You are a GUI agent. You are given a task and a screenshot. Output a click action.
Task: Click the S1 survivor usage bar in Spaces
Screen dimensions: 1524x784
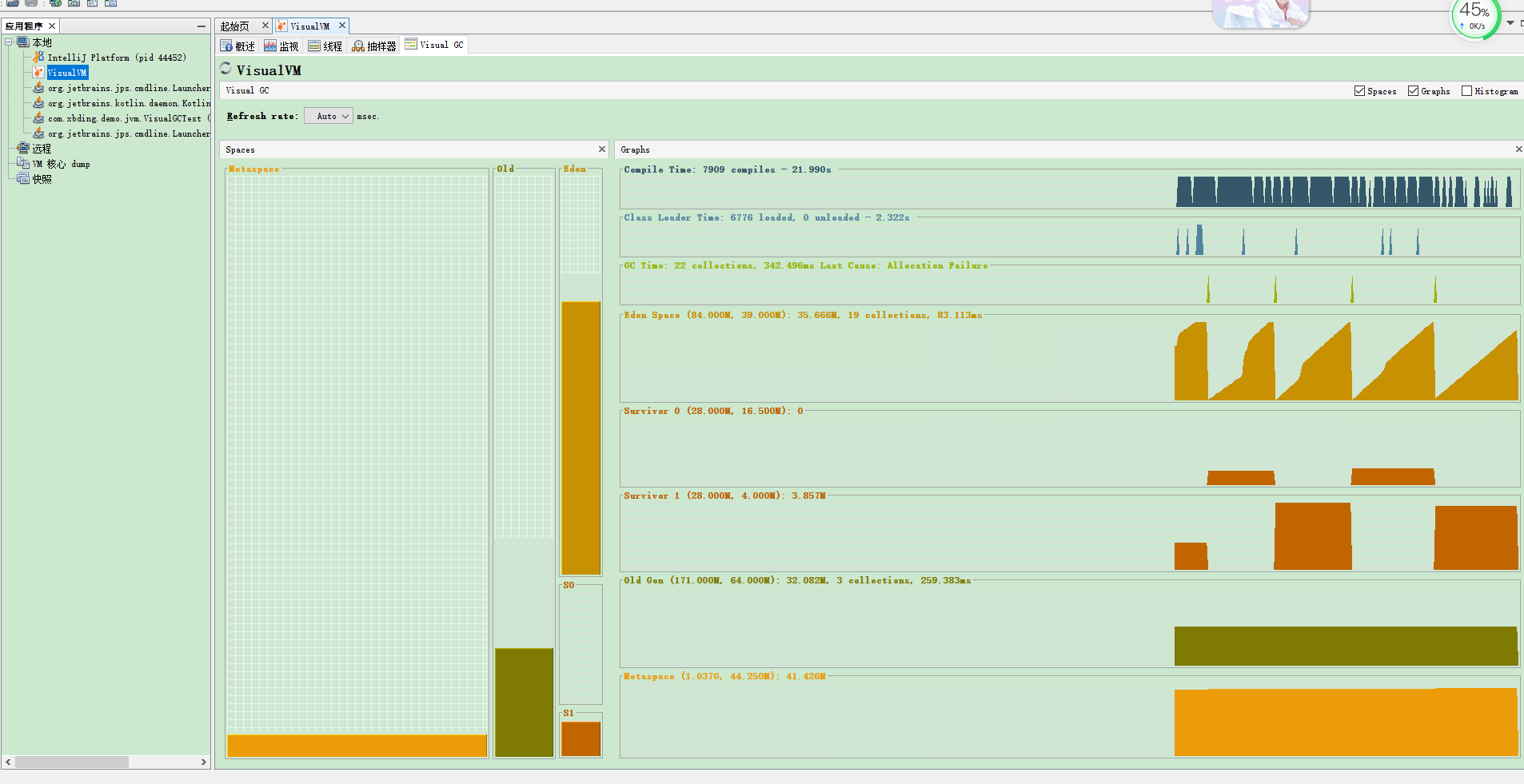580,739
